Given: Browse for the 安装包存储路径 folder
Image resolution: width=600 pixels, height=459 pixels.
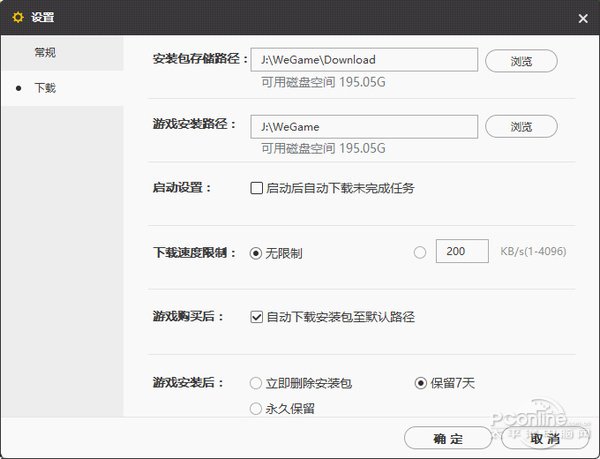Looking at the screenshot, I should click(x=521, y=61).
